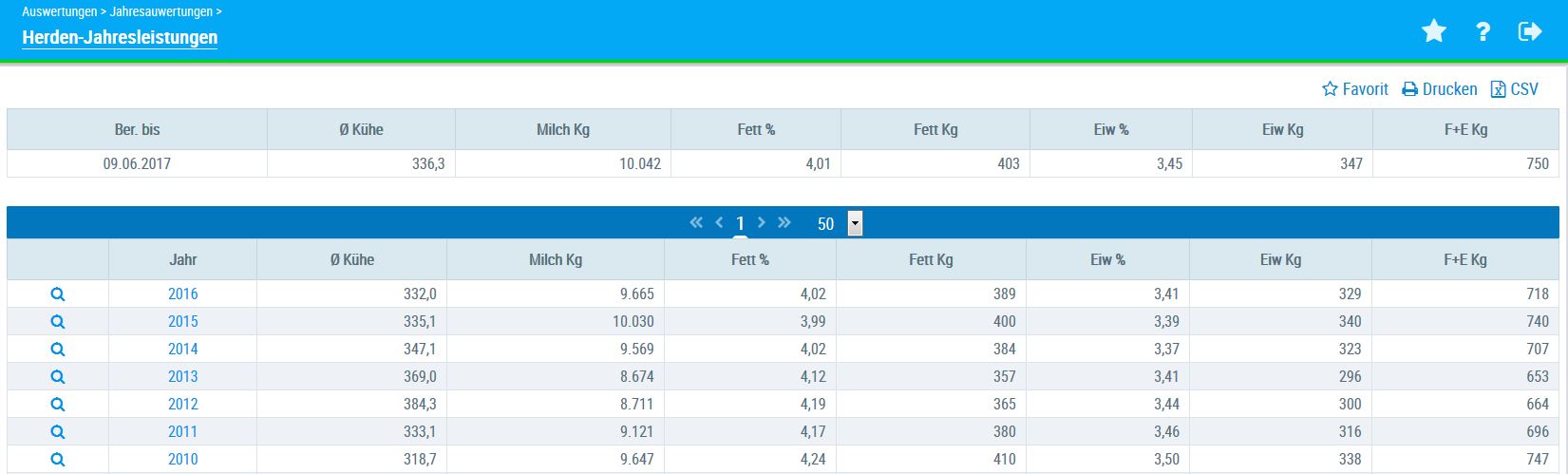Screen dimensions: 1568x474
Task: Click the Auswertungen breadcrumb
Action: point(59,12)
